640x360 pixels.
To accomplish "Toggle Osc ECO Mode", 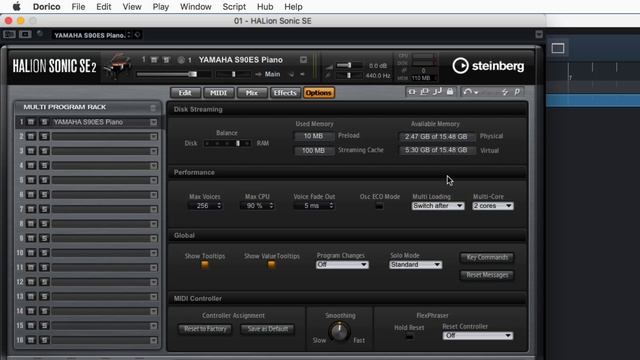I will (x=379, y=206).
